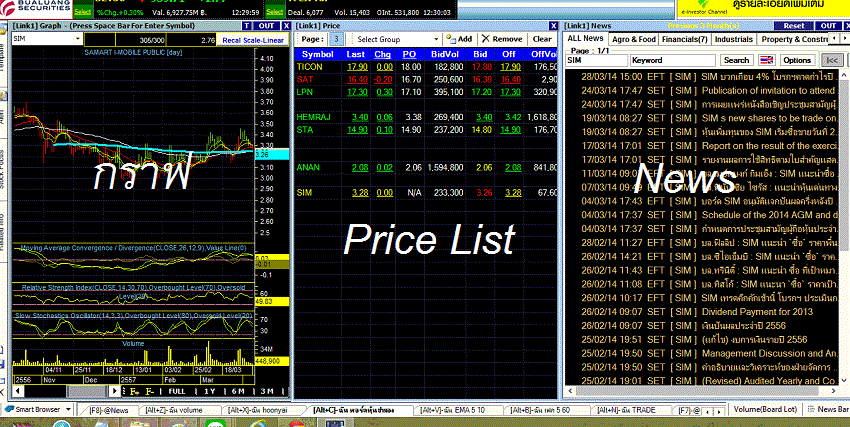This screenshot has height=427, width=850.
Task: Click the T button in Graph title bar
Action: [247, 25]
